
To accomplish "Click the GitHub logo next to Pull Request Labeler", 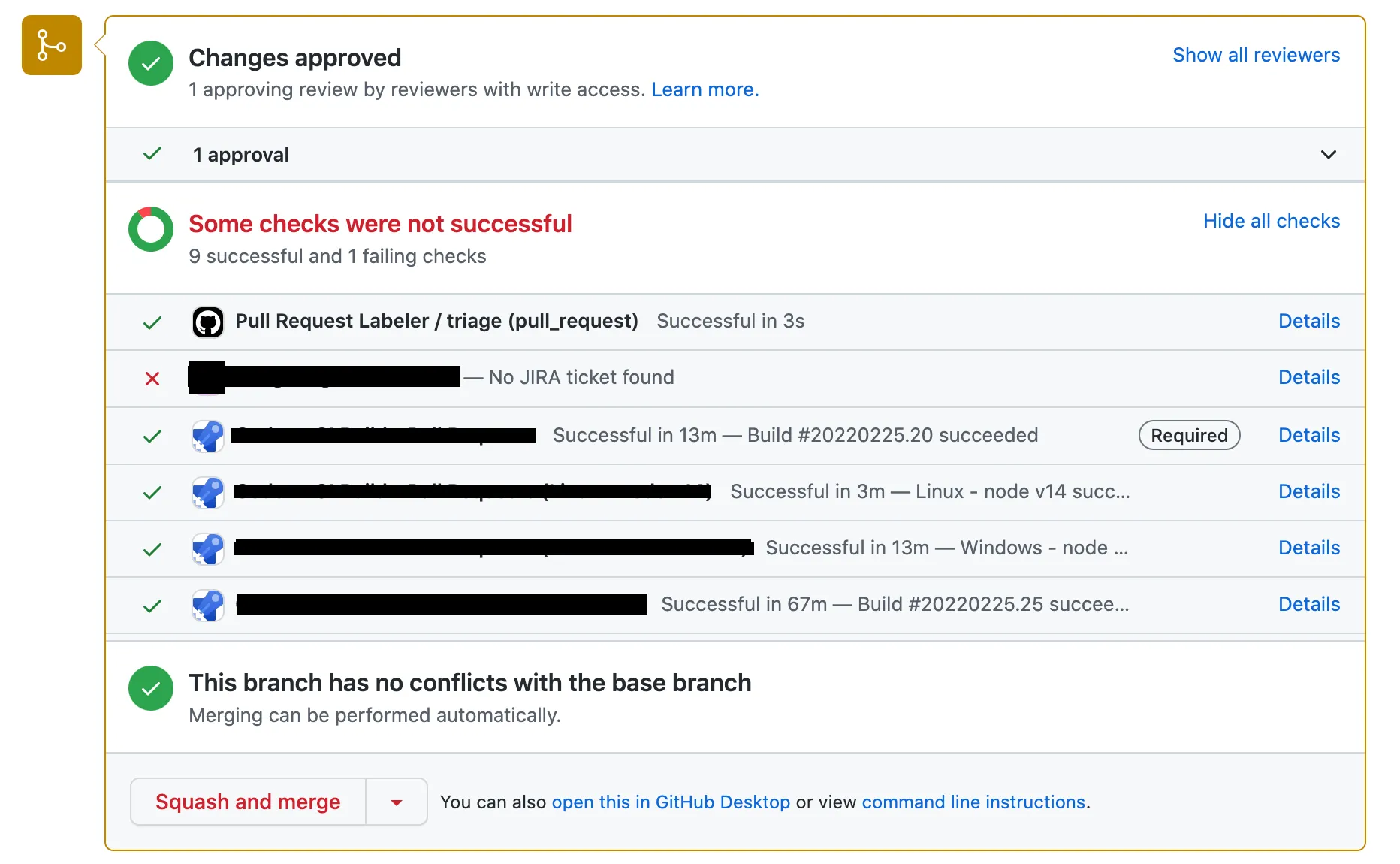I will click(x=208, y=322).
